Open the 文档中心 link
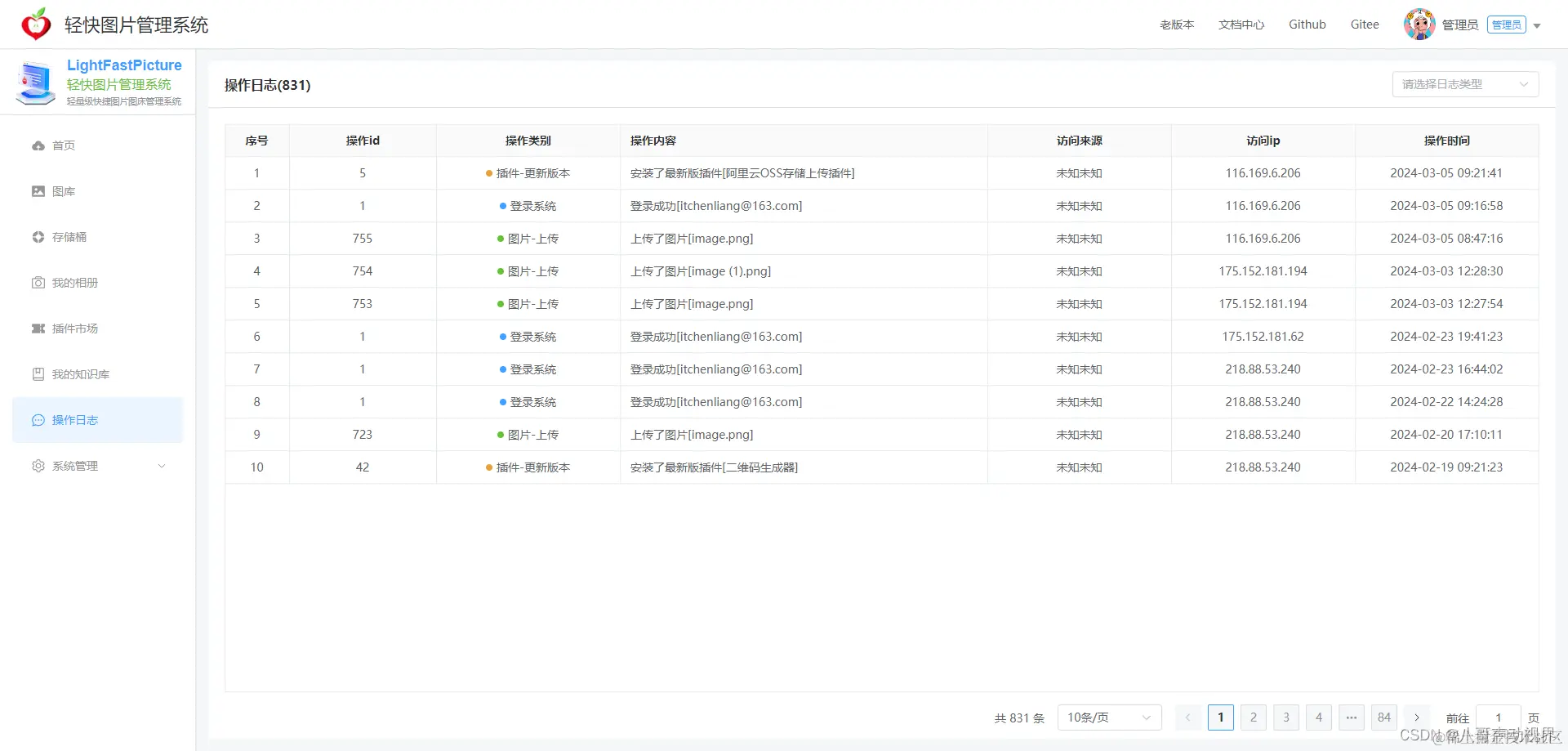 click(x=1241, y=25)
